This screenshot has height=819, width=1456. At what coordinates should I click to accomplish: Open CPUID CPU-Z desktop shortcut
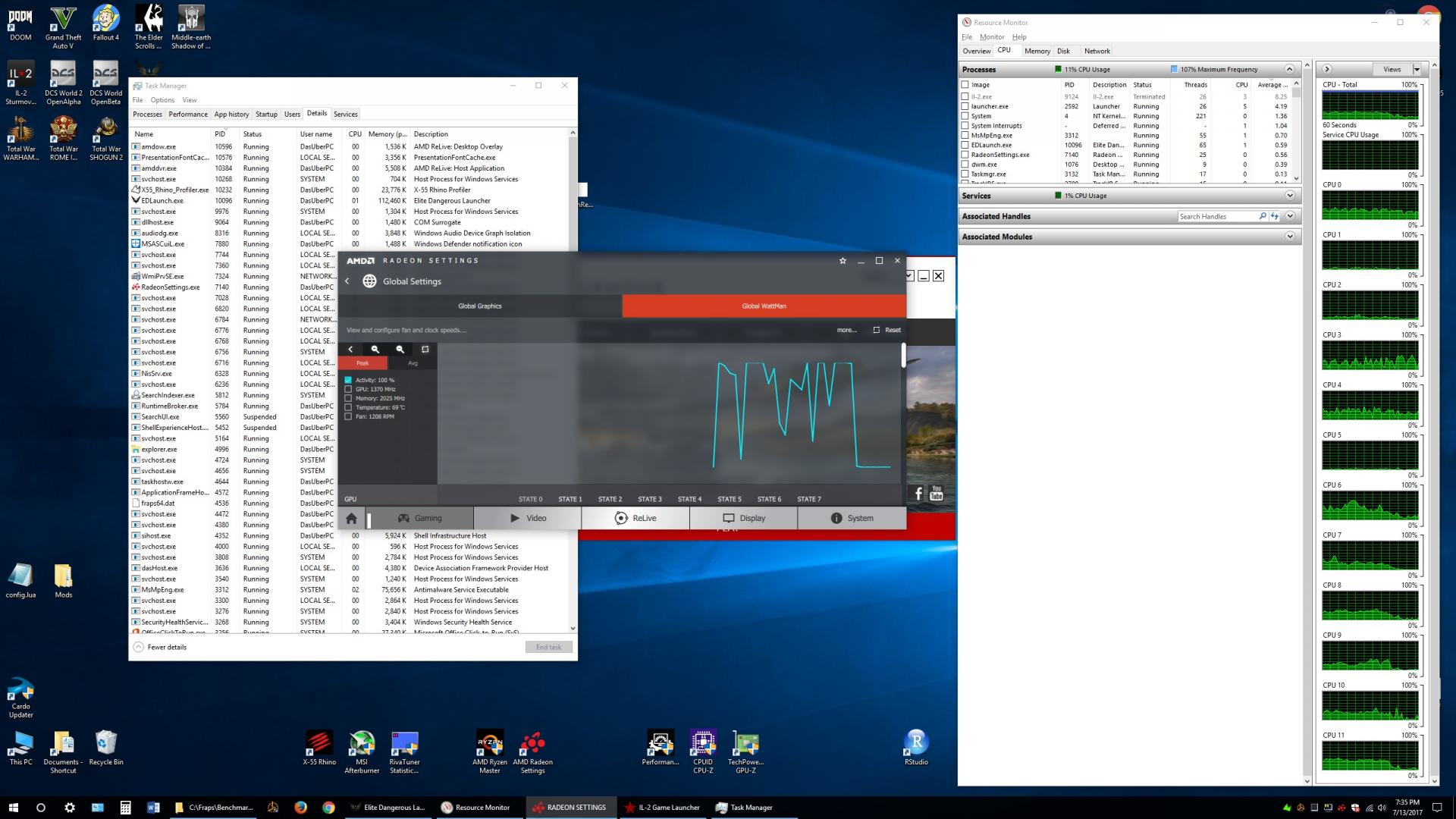click(x=703, y=752)
